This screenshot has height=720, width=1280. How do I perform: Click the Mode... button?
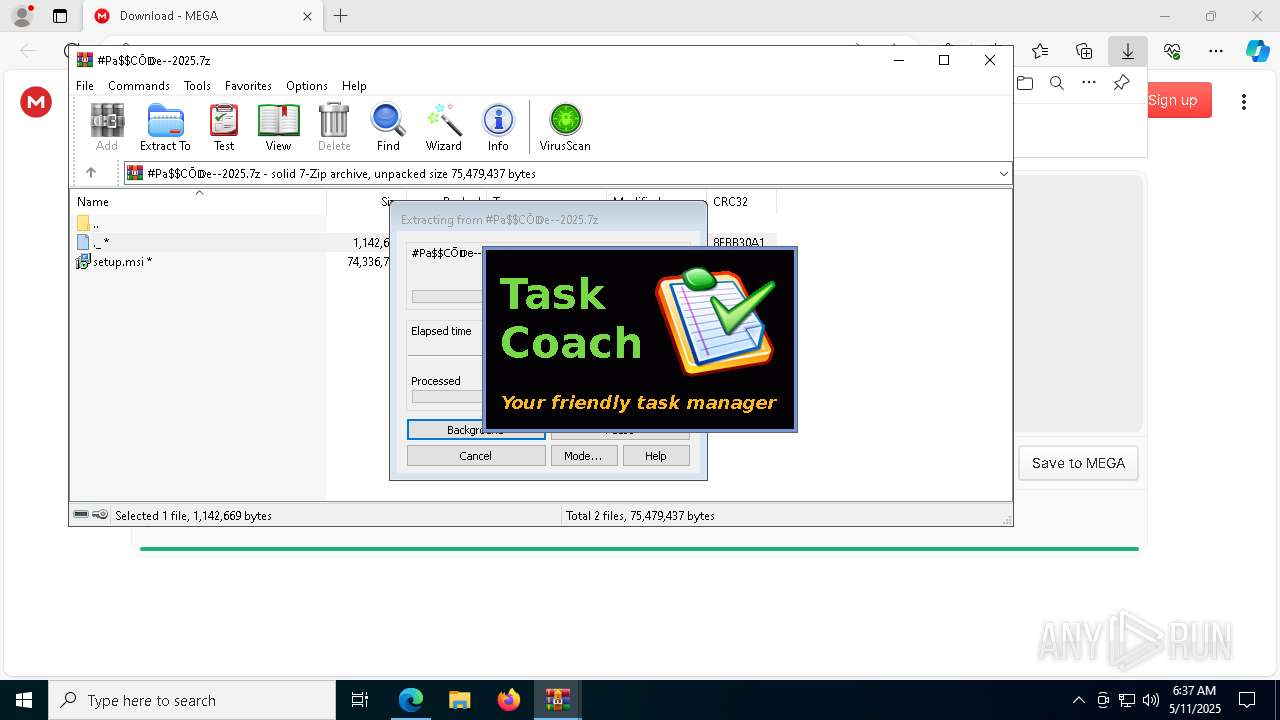583,456
